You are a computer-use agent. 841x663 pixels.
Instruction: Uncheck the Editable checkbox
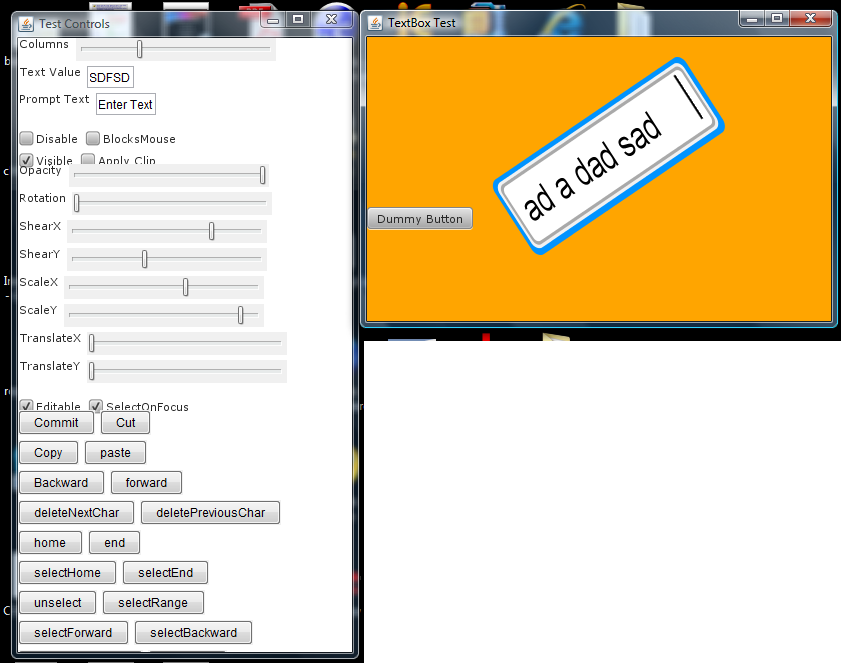pyautogui.click(x=27, y=406)
